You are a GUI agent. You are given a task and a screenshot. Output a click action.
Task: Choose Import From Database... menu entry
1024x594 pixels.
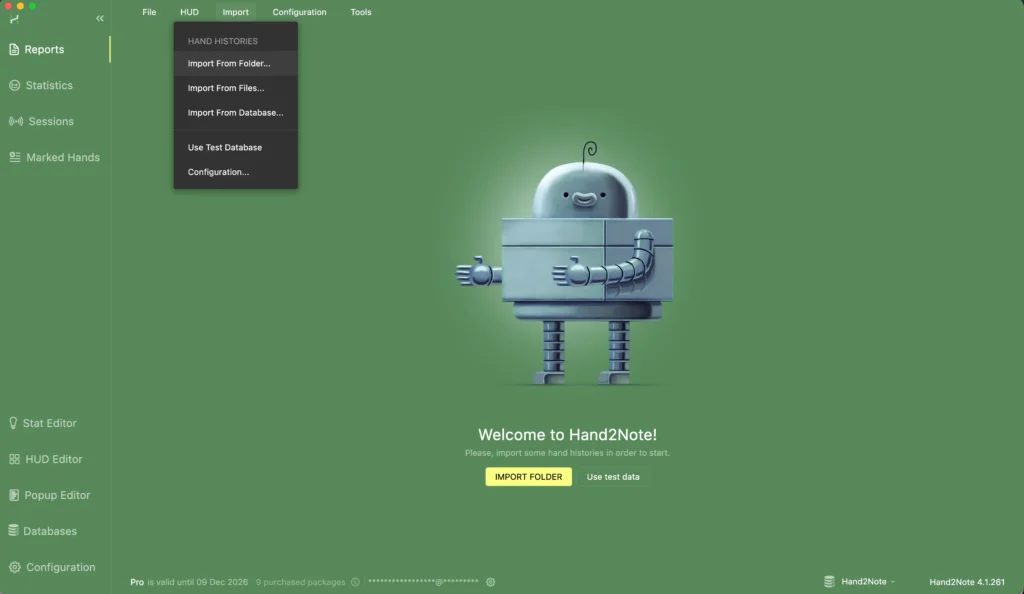click(x=236, y=113)
